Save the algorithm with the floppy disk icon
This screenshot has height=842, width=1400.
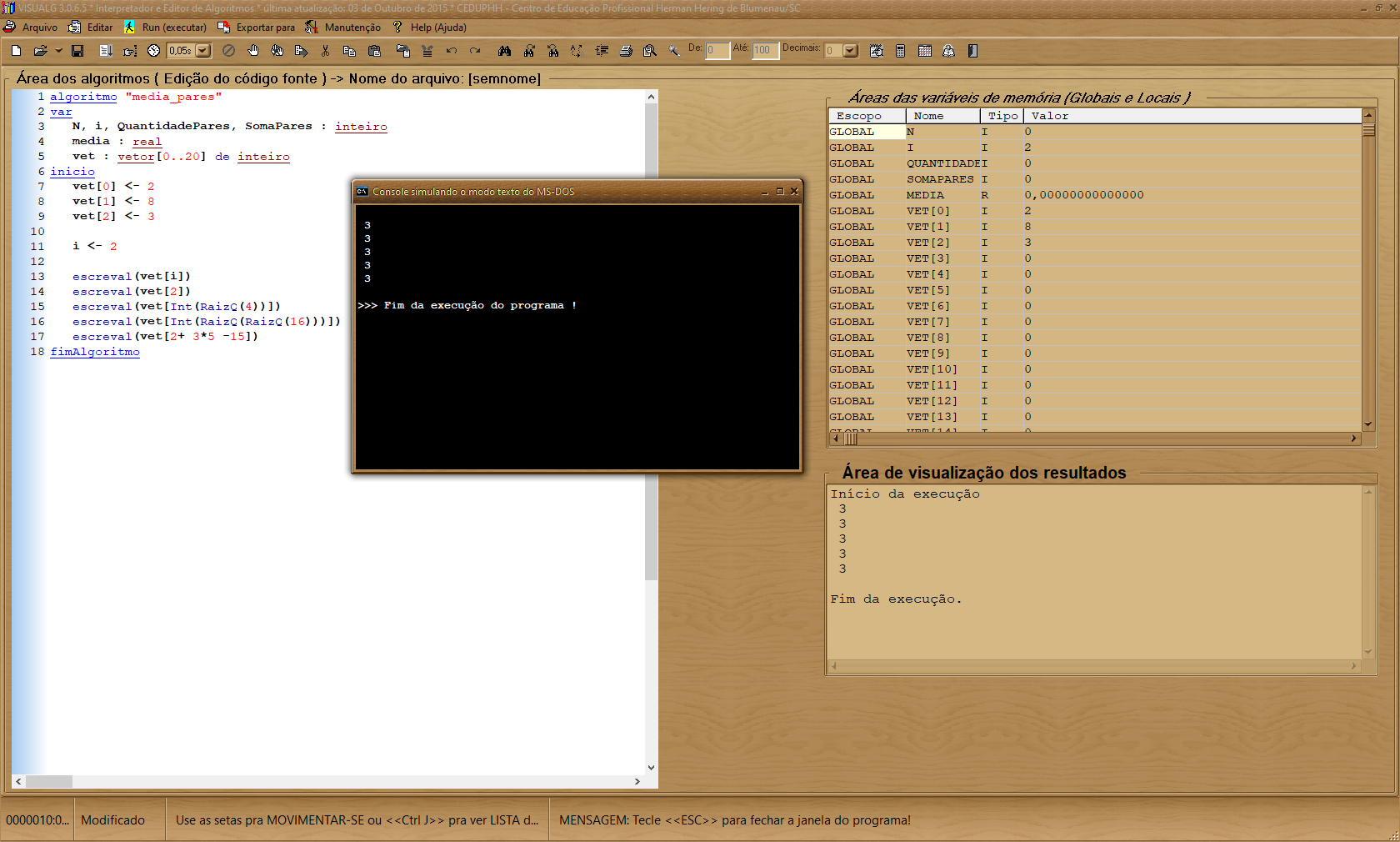[77, 51]
